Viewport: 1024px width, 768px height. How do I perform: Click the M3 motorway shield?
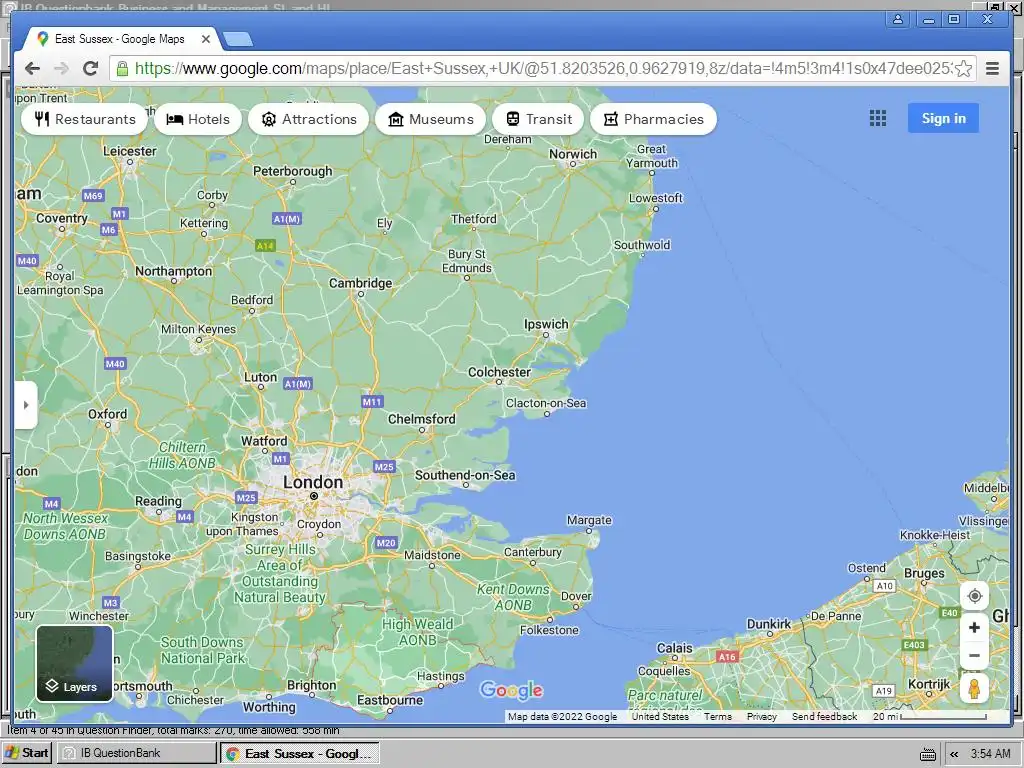[110, 602]
